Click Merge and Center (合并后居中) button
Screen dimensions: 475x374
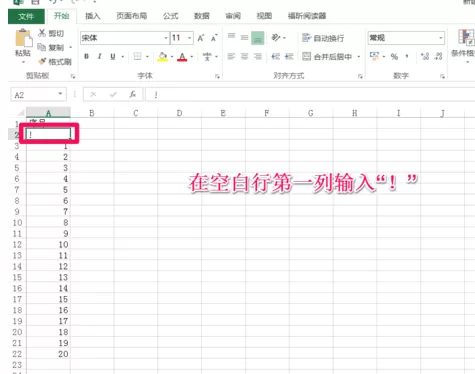click(x=327, y=57)
